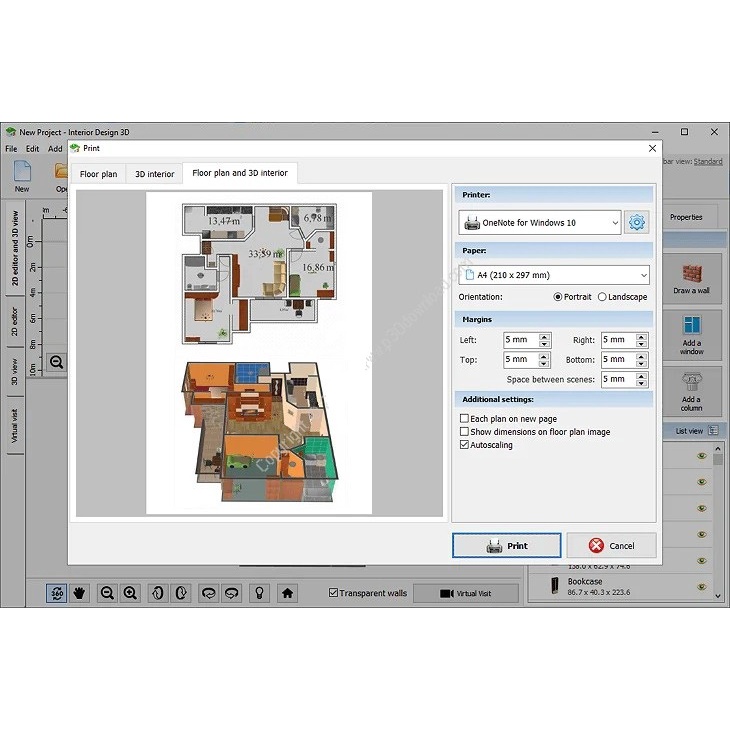Select Floor plan and 3D interior tab
This screenshot has width=730, height=730.
tap(240, 173)
